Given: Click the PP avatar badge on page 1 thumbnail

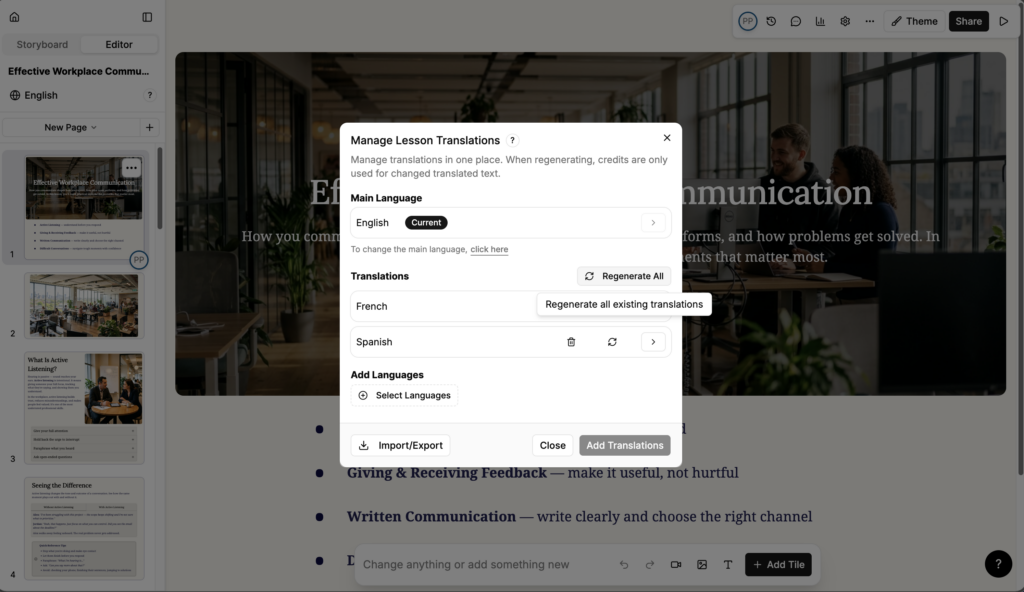Looking at the screenshot, I should point(138,260).
